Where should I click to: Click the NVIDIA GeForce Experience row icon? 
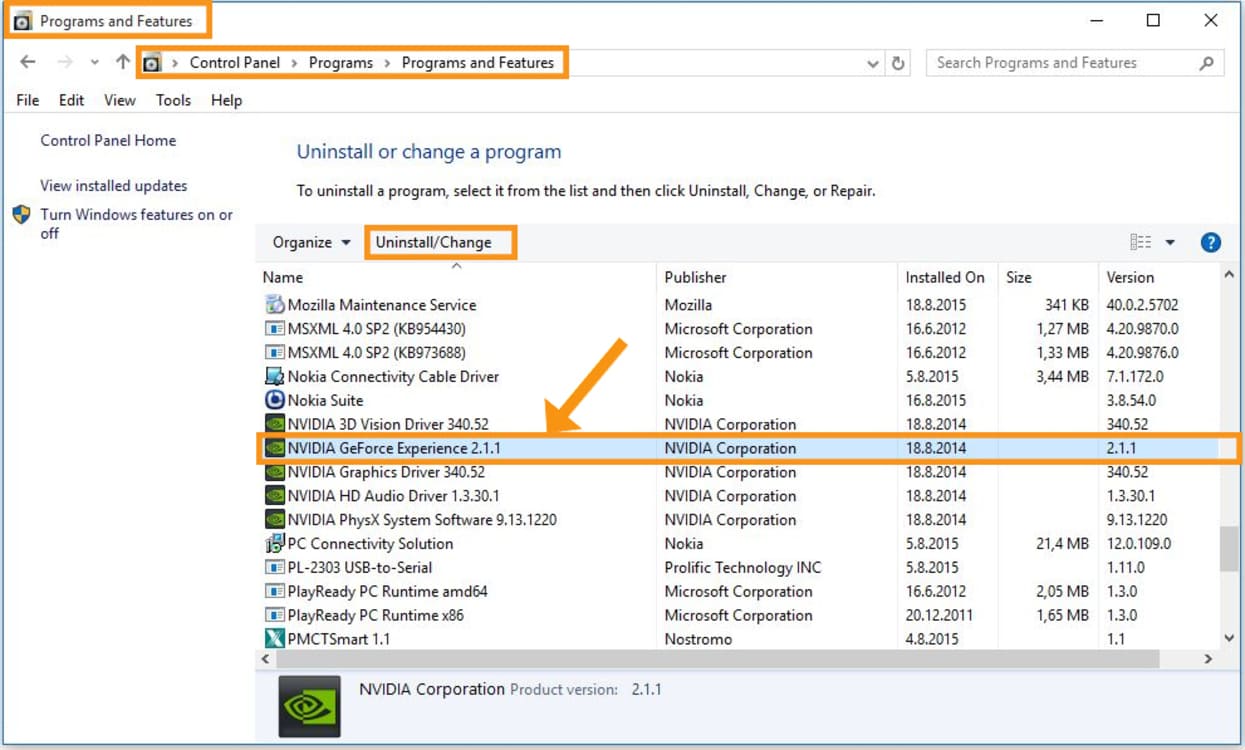tap(274, 448)
